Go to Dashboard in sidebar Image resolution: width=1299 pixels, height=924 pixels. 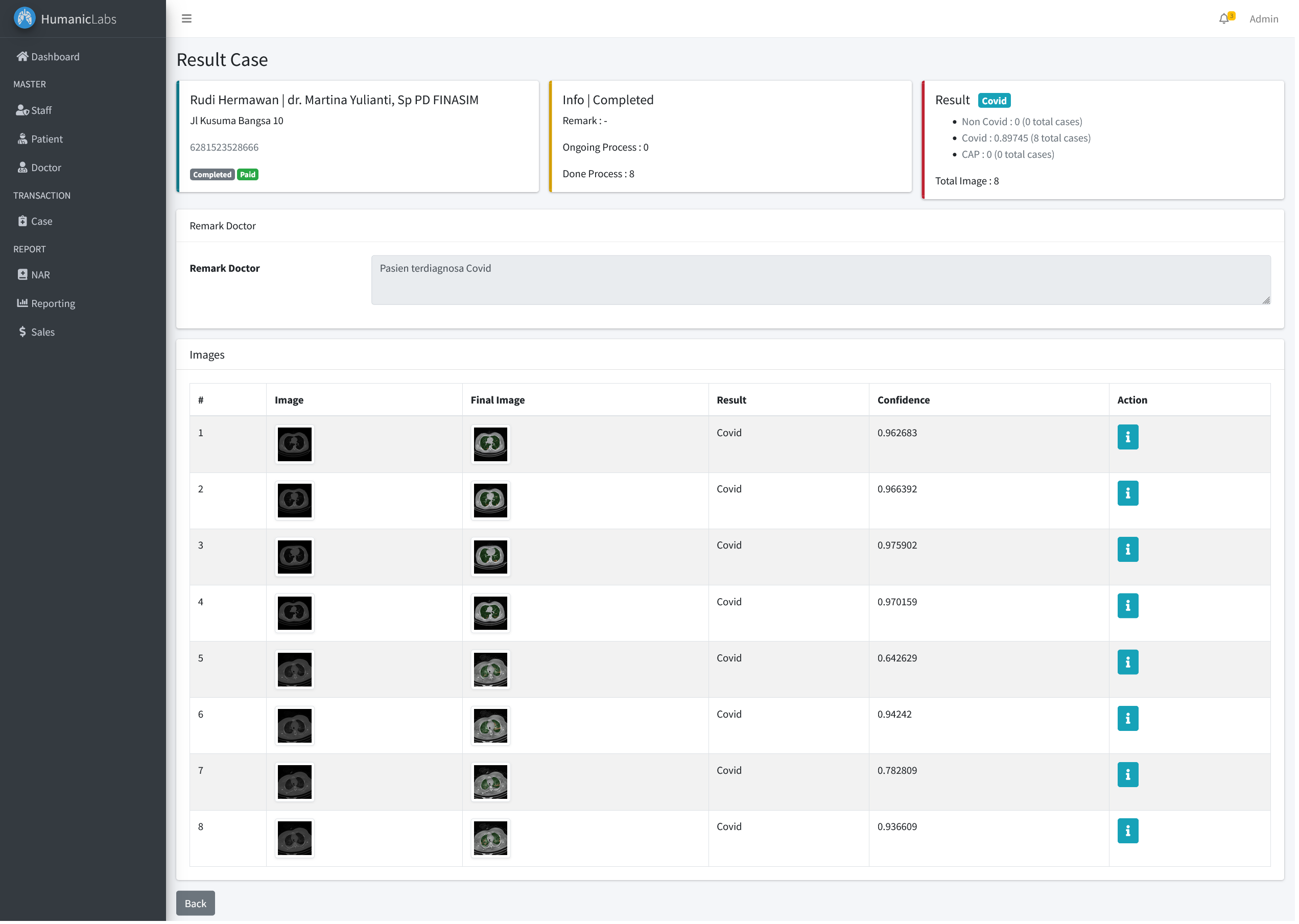coord(55,56)
